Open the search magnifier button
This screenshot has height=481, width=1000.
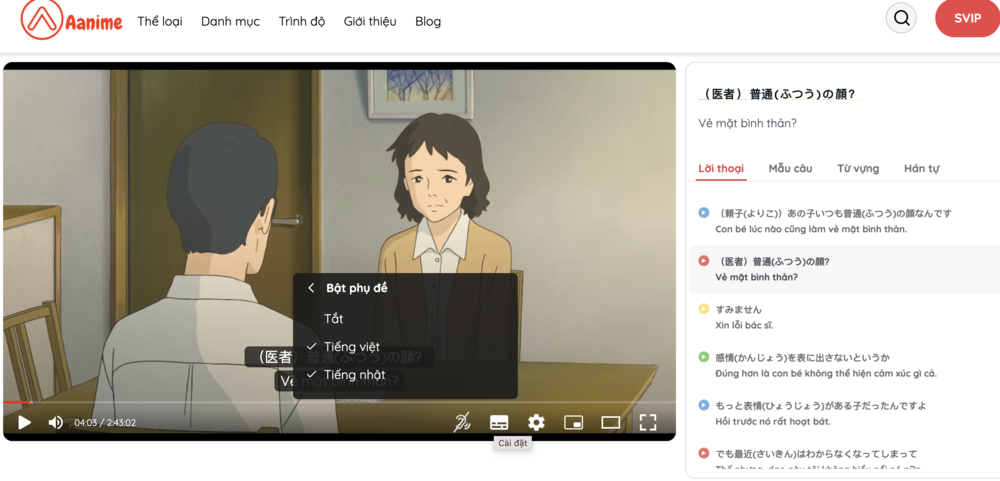(x=901, y=18)
